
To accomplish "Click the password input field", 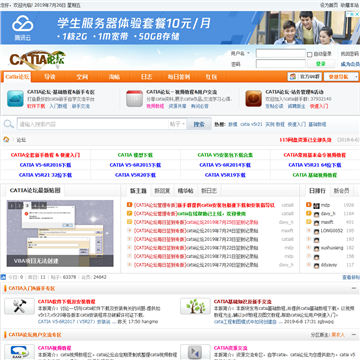I will pyautogui.click(x=281, y=64).
